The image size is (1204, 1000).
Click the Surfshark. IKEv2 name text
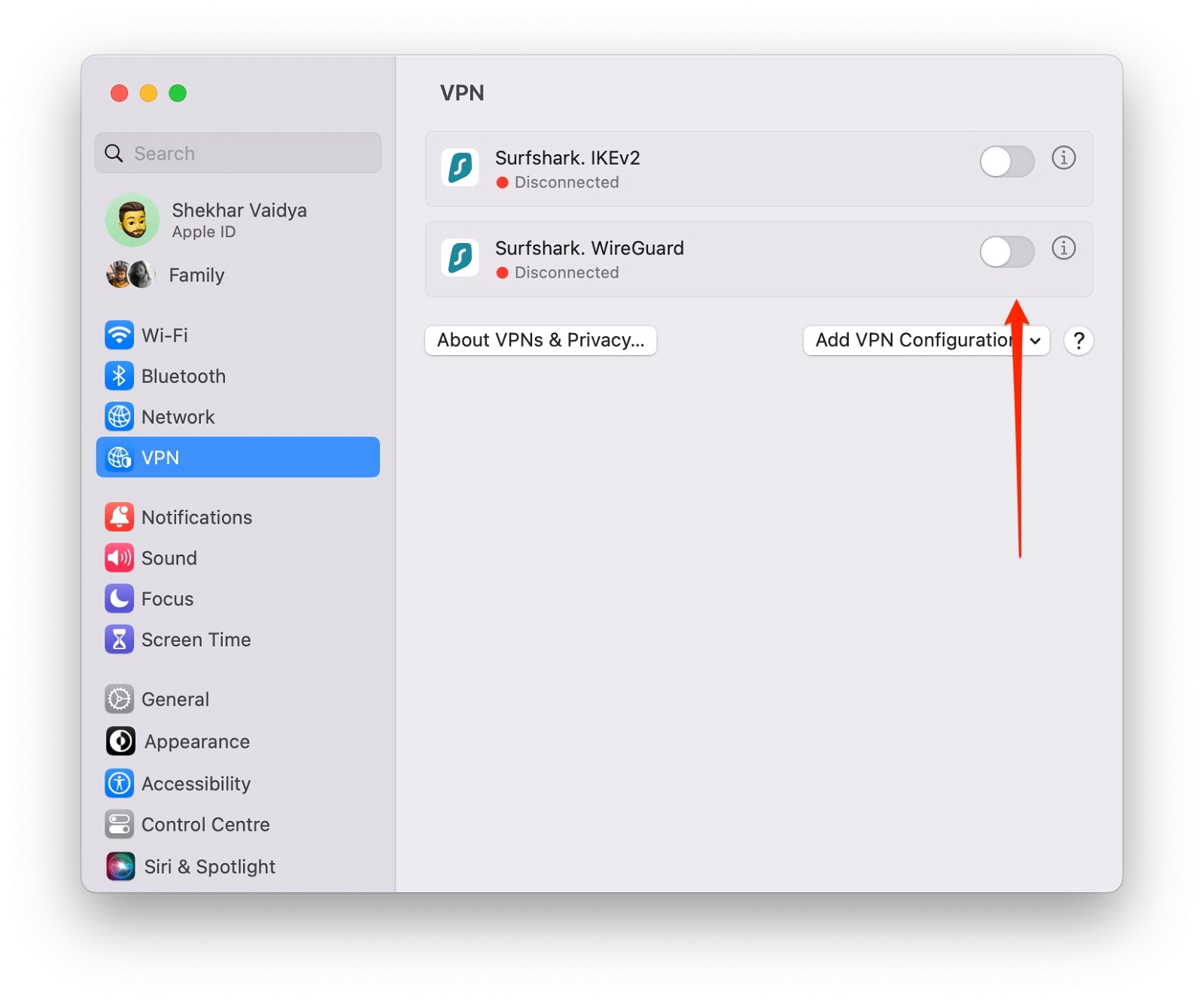click(x=567, y=158)
